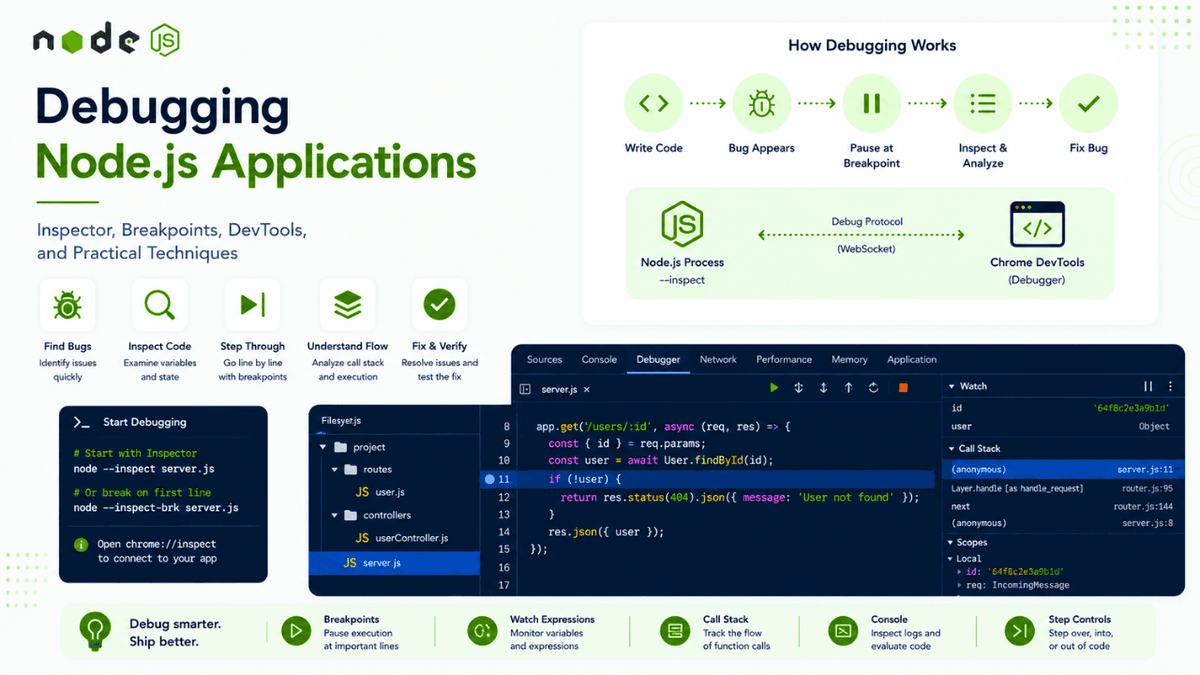Click the Call Stack icon in bottom bar
Viewport: 1200px width, 675px height.
pos(676,631)
